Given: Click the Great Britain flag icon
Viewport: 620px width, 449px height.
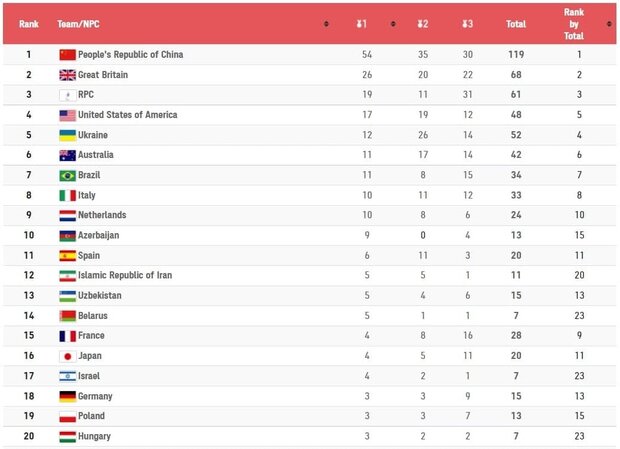Looking at the screenshot, I should pos(67,75).
